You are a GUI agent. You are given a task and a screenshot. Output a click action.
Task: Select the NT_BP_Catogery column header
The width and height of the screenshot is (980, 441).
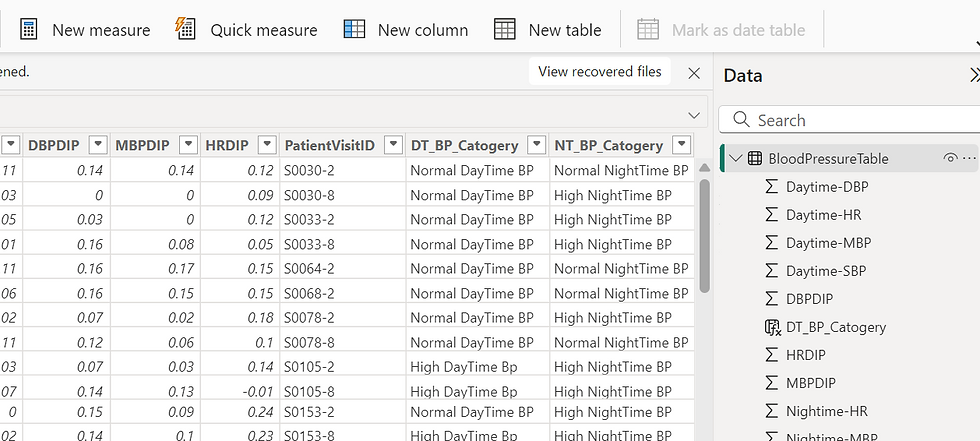pyautogui.click(x=609, y=146)
